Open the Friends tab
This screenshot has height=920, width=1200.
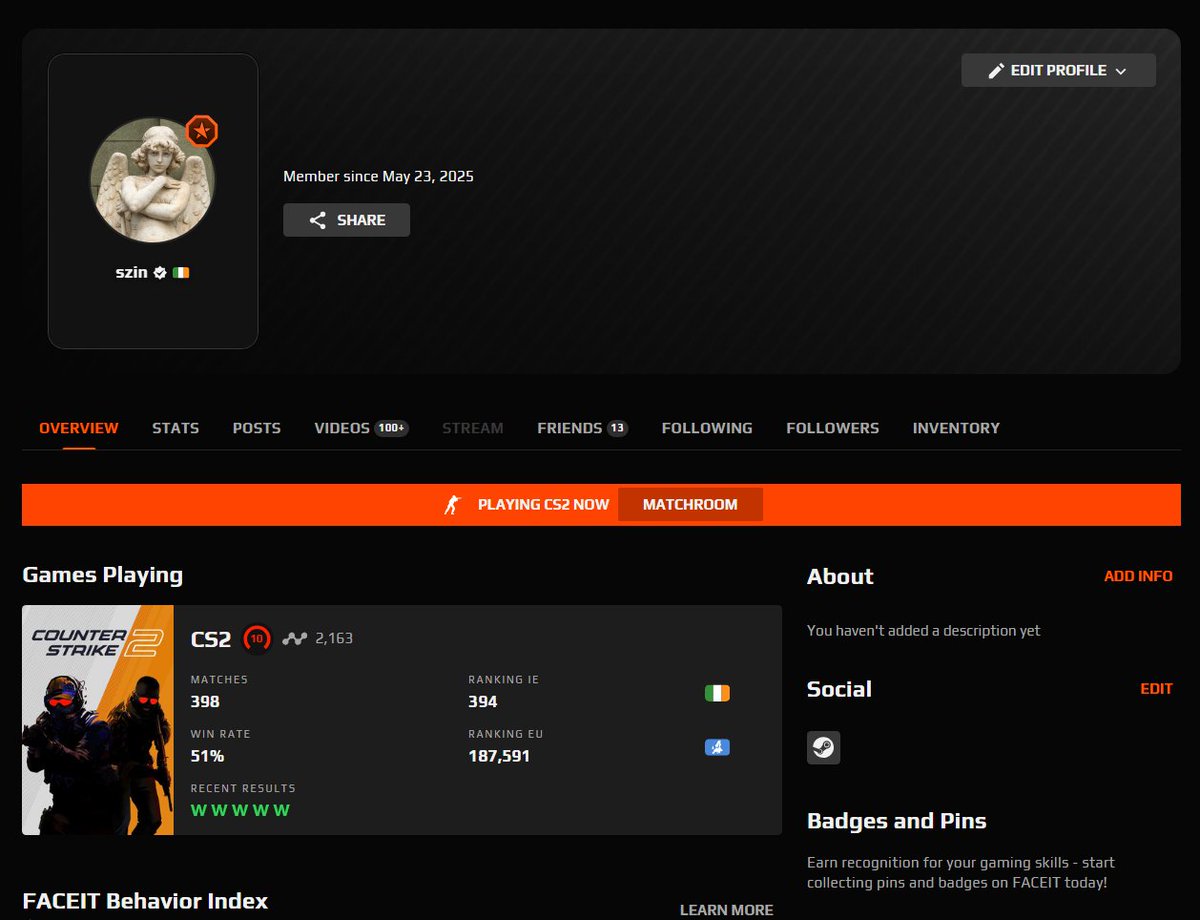pyautogui.click(x=582, y=428)
